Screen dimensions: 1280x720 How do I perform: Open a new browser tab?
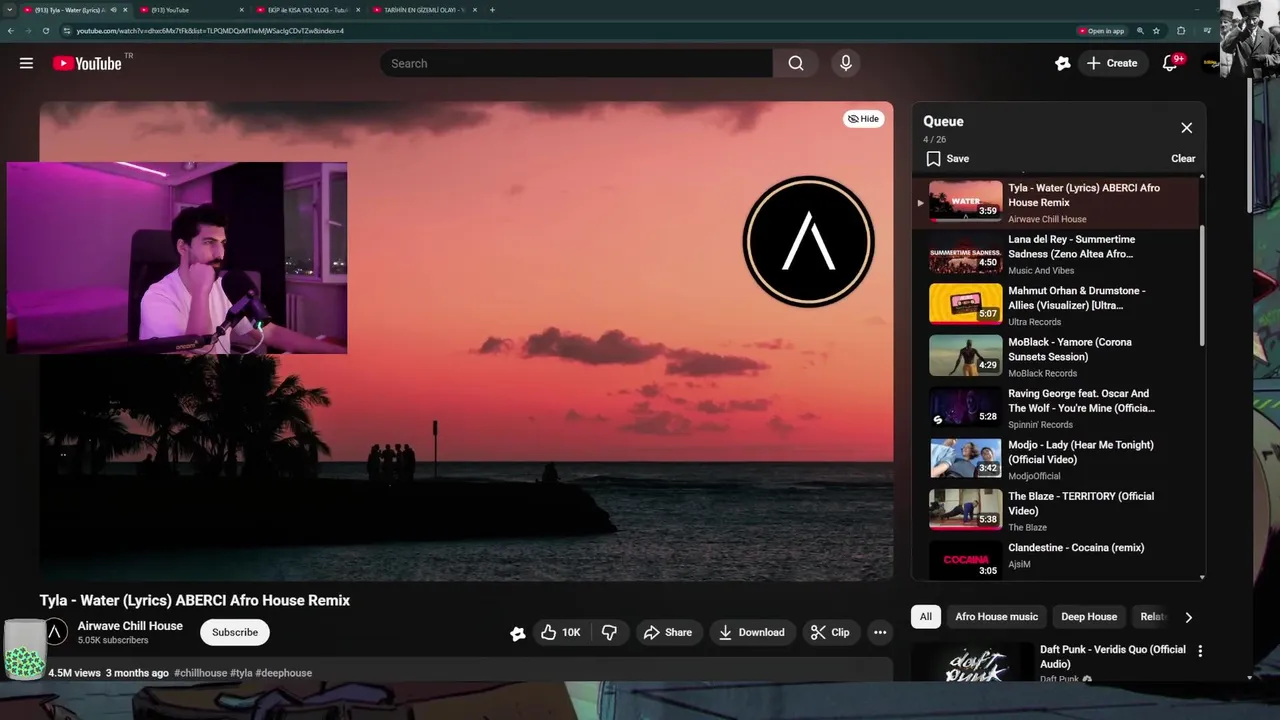pos(492,10)
